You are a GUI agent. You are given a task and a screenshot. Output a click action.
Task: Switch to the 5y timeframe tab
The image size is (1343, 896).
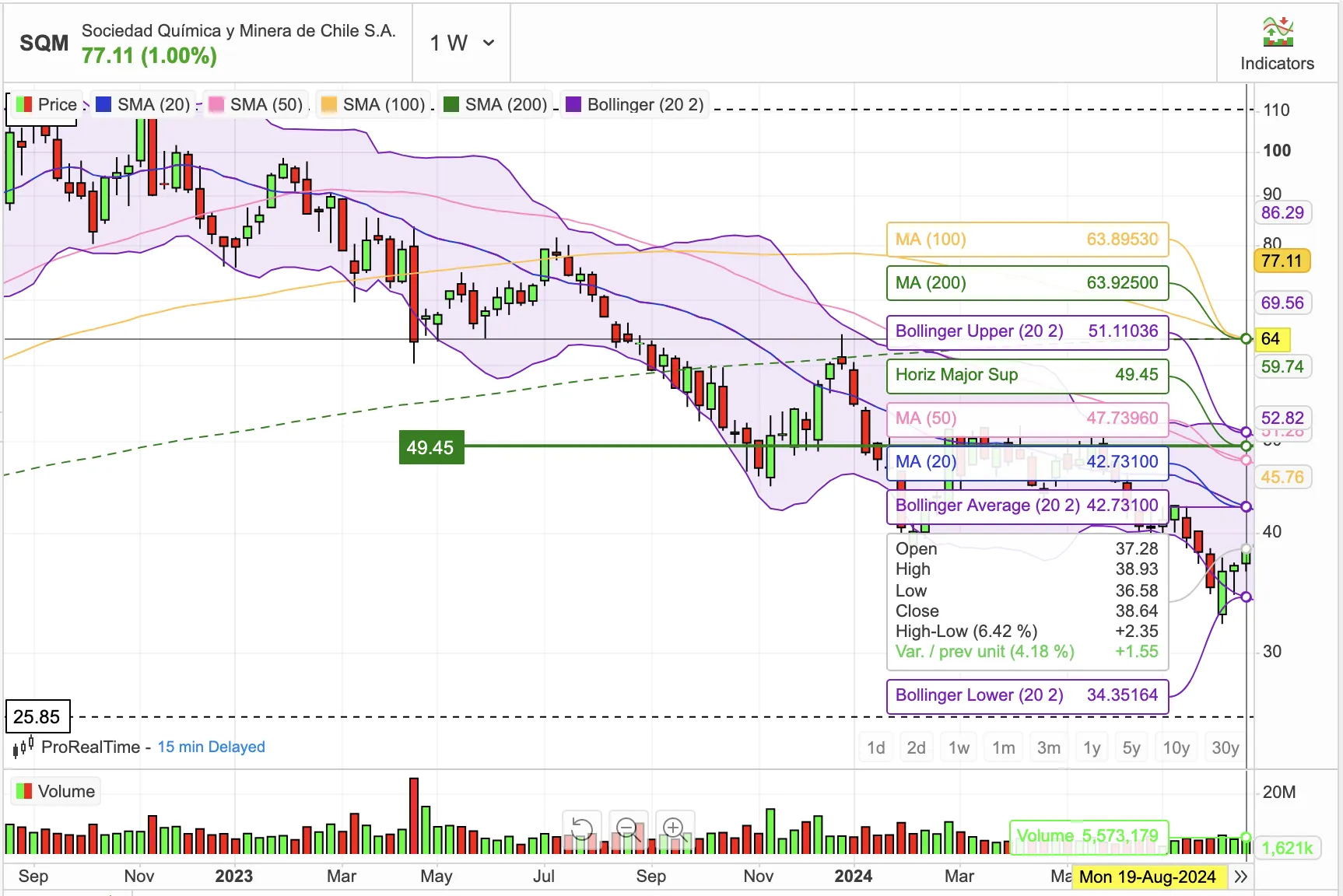(x=1131, y=747)
